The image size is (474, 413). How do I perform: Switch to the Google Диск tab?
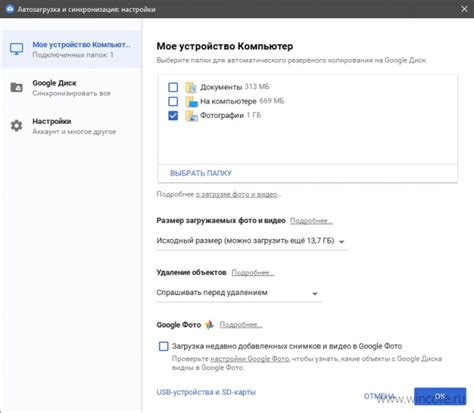71,88
